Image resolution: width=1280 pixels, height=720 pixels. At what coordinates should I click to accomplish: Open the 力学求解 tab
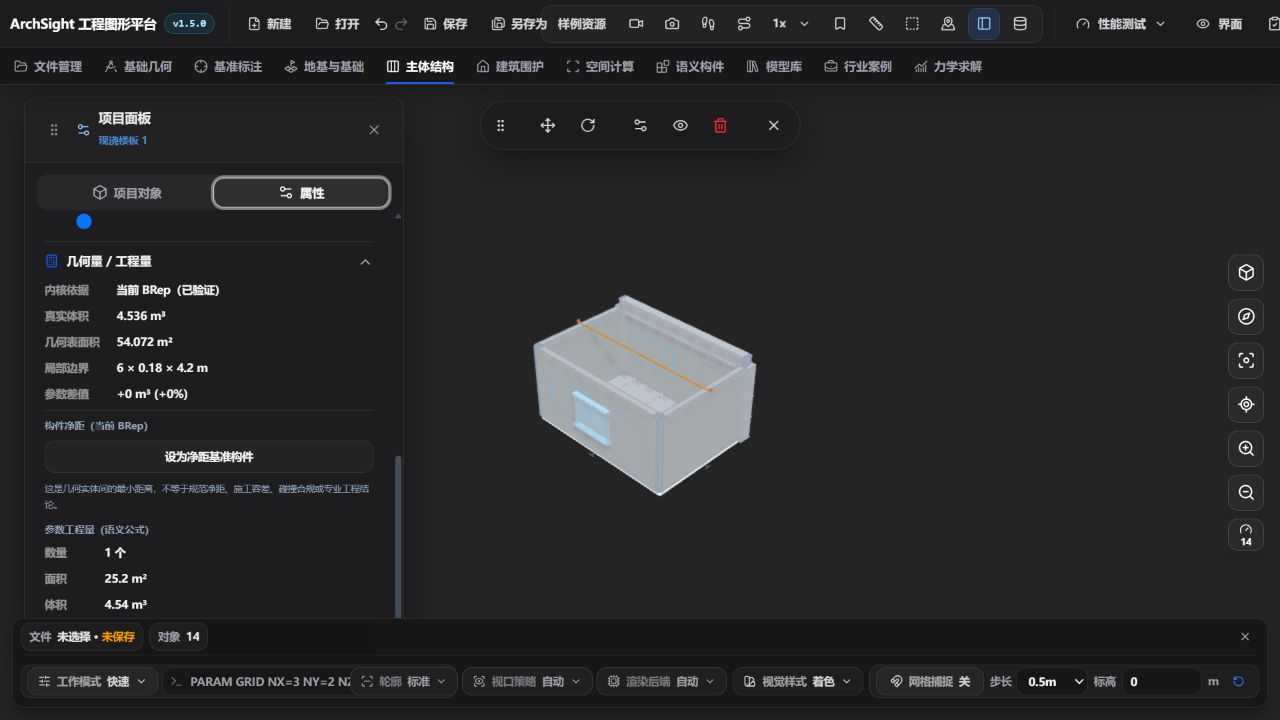[x=948, y=67]
